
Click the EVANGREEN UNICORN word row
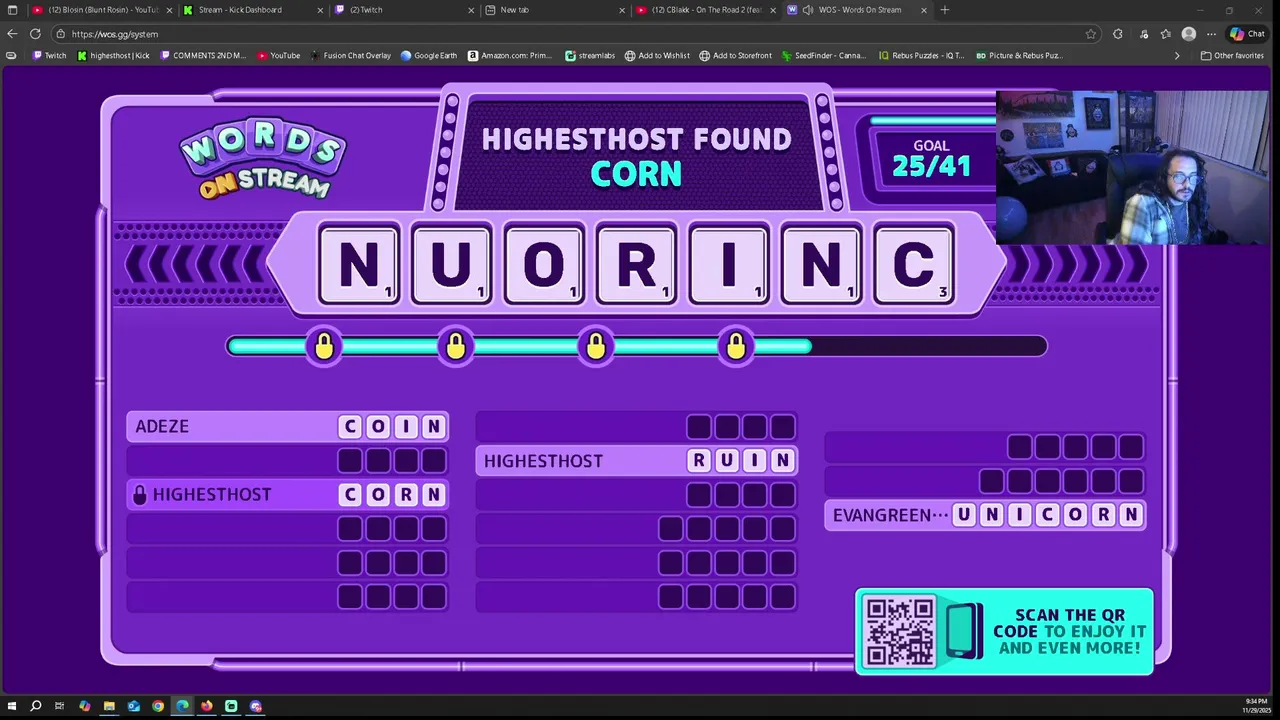click(985, 515)
